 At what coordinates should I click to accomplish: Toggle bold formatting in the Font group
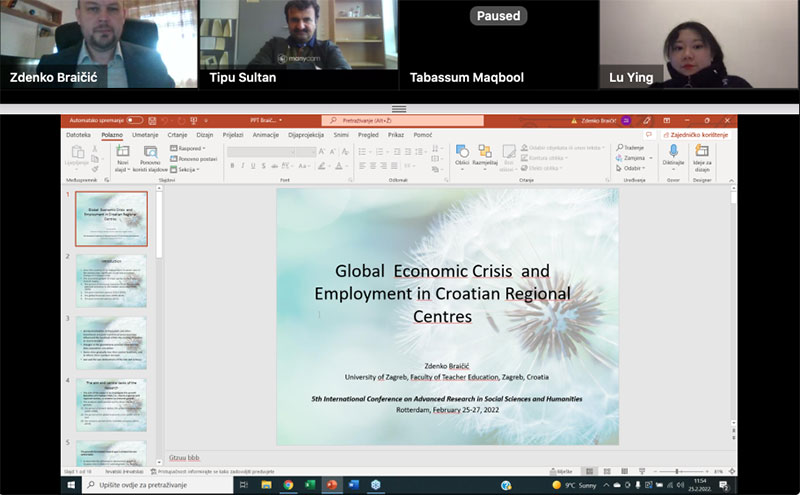(x=231, y=165)
